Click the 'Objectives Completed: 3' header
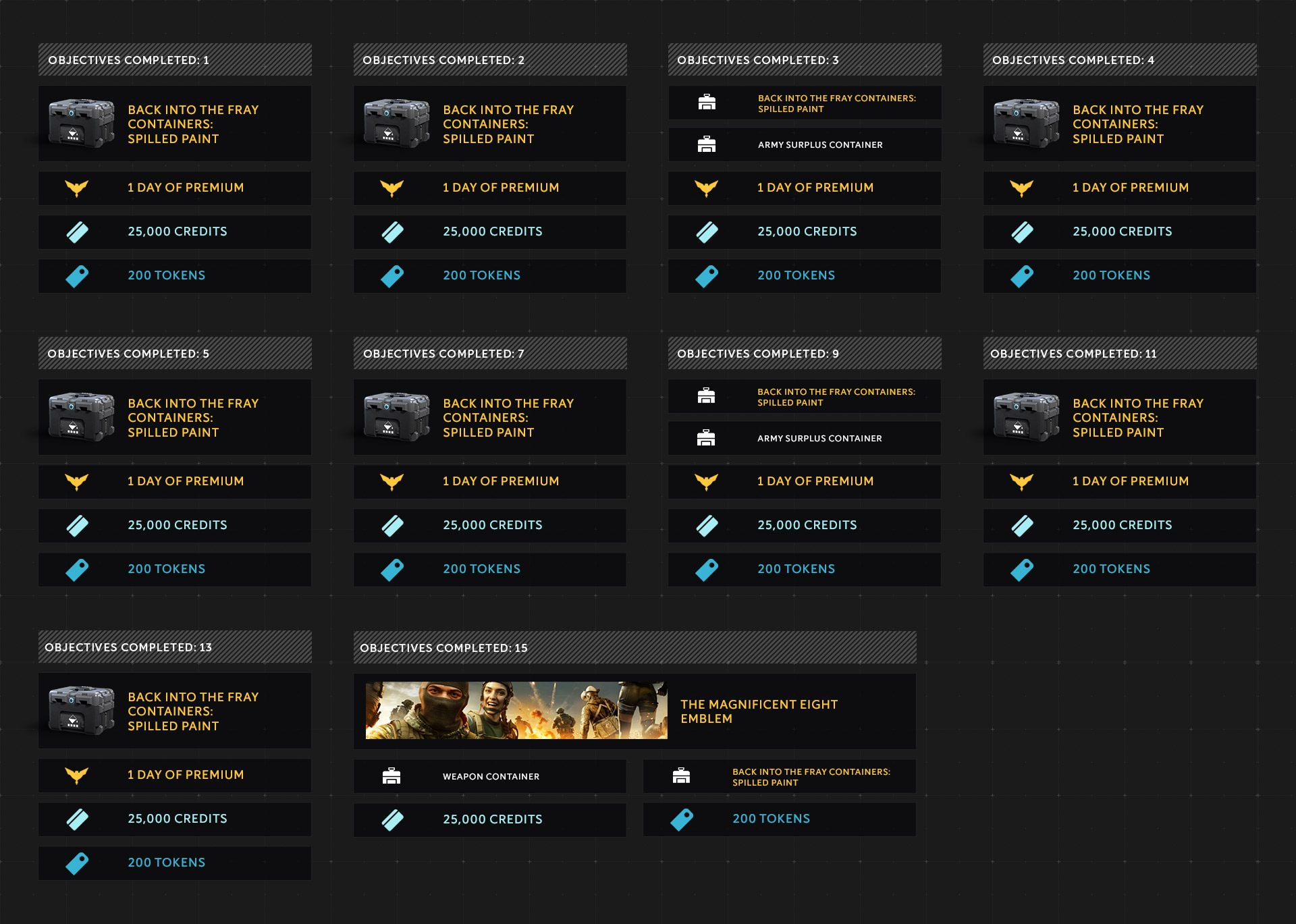Screen dimensions: 1296x924 [x=805, y=59]
